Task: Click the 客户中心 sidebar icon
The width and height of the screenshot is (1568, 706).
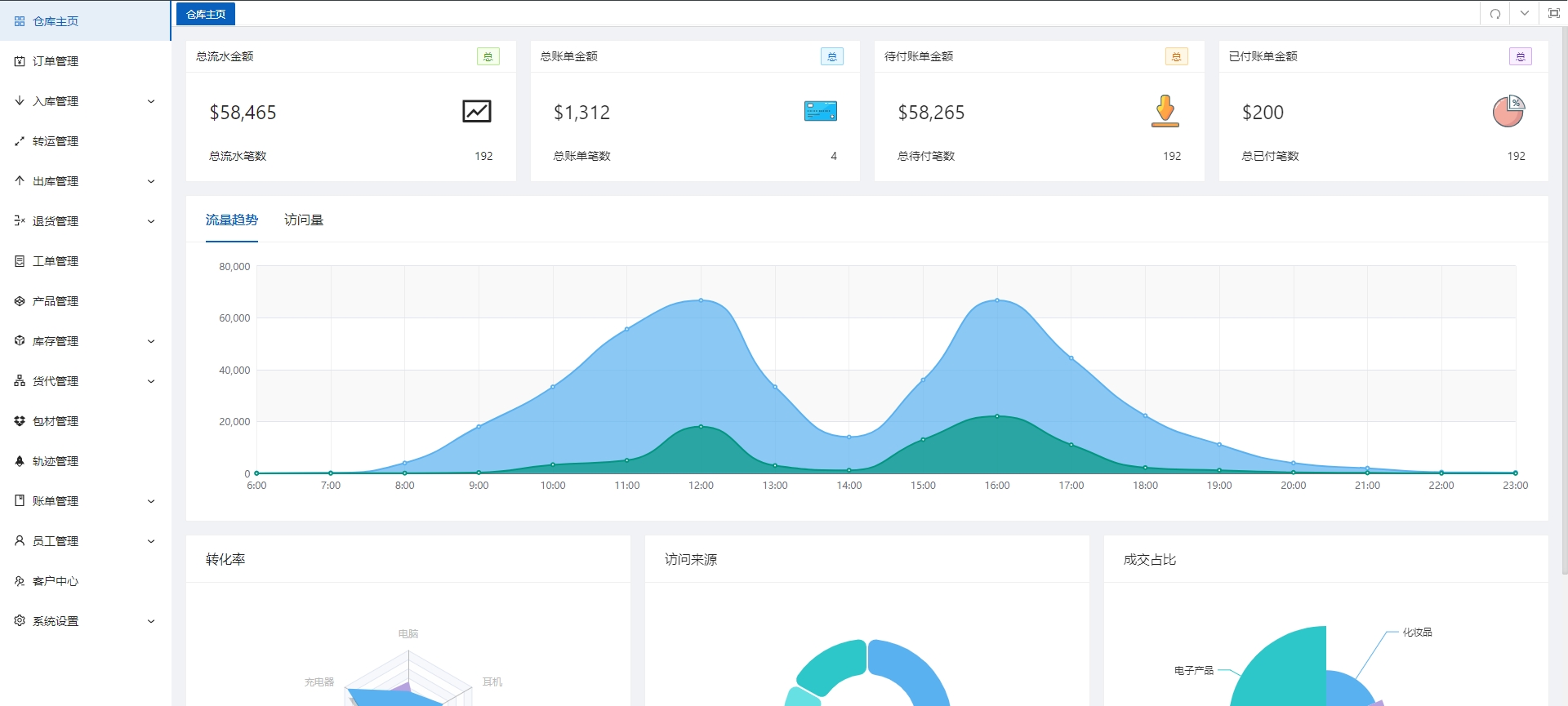Action: pos(20,581)
